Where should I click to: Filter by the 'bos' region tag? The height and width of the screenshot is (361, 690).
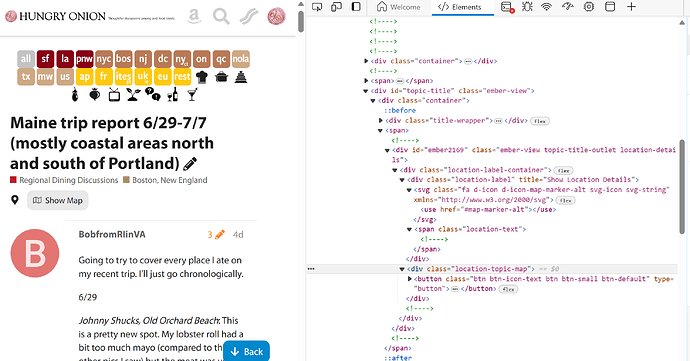pyautogui.click(x=124, y=59)
